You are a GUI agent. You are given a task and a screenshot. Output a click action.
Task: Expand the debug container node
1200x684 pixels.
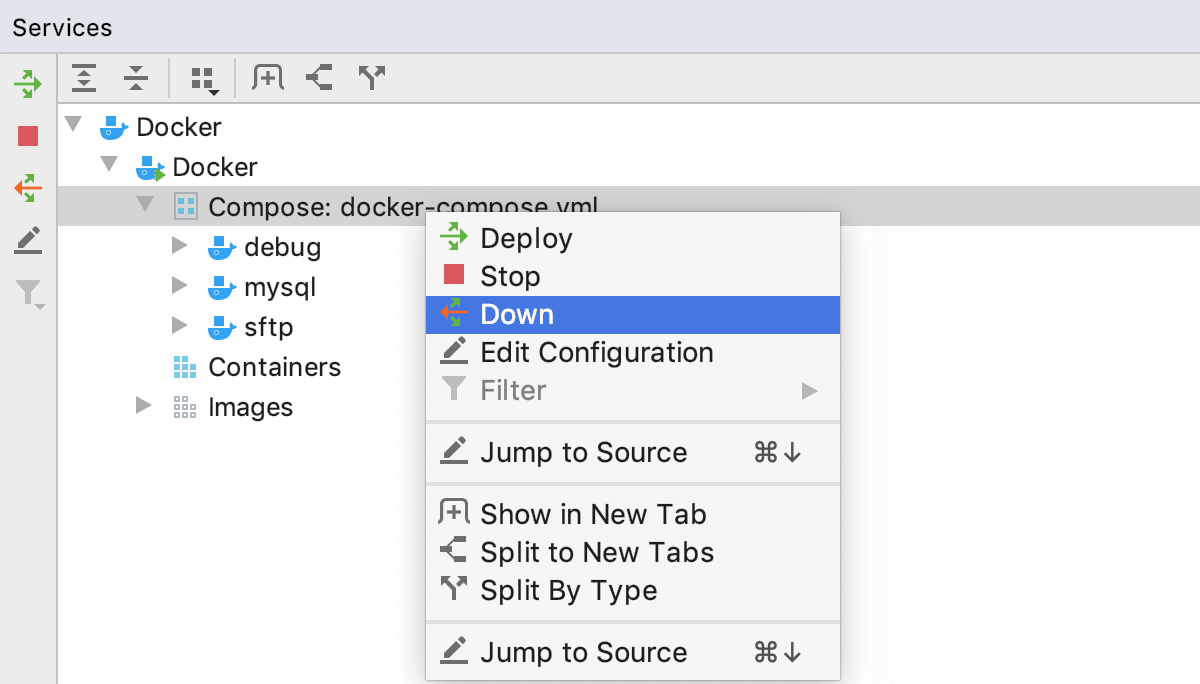click(181, 247)
